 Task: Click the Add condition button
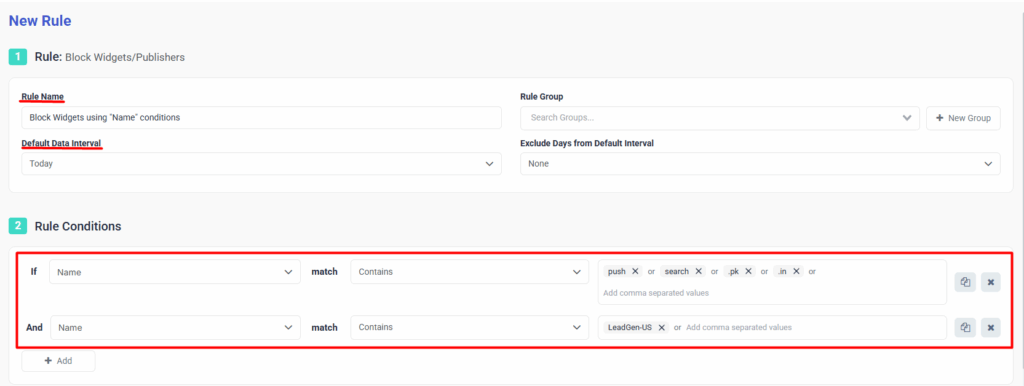pos(58,361)
